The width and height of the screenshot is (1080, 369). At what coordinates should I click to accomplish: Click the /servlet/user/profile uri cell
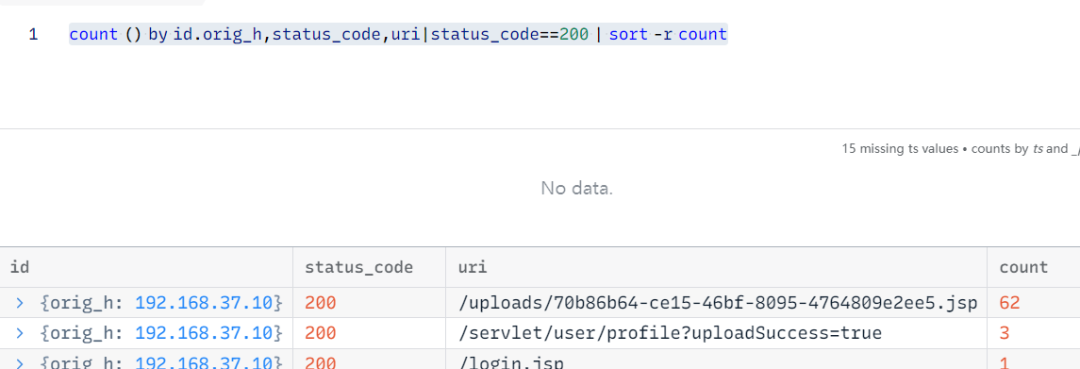[669, 334]
